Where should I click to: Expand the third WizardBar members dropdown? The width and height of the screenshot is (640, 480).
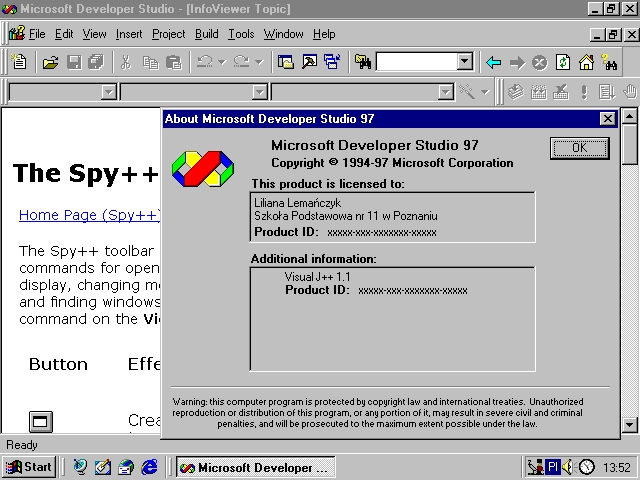[446, 92]
